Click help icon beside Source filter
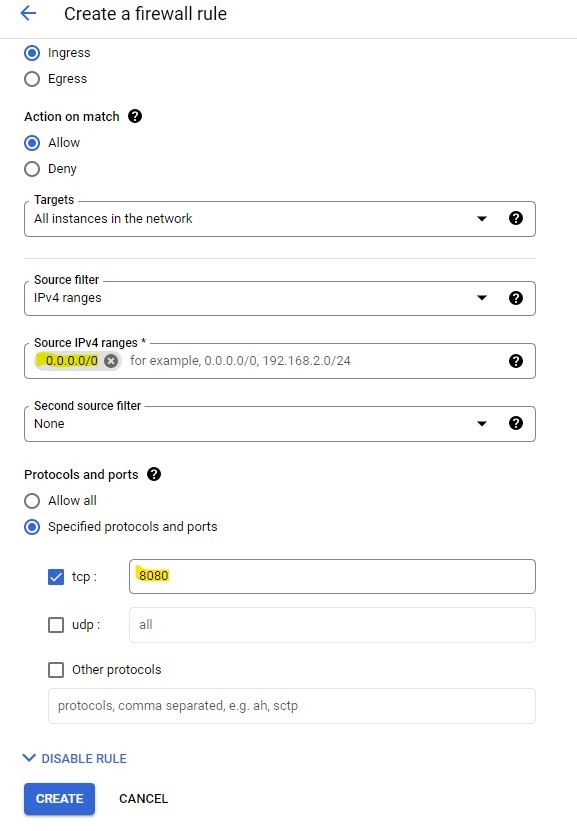This screenshot has width=577, height=831. pyautogui.click(x=516, y=298)
